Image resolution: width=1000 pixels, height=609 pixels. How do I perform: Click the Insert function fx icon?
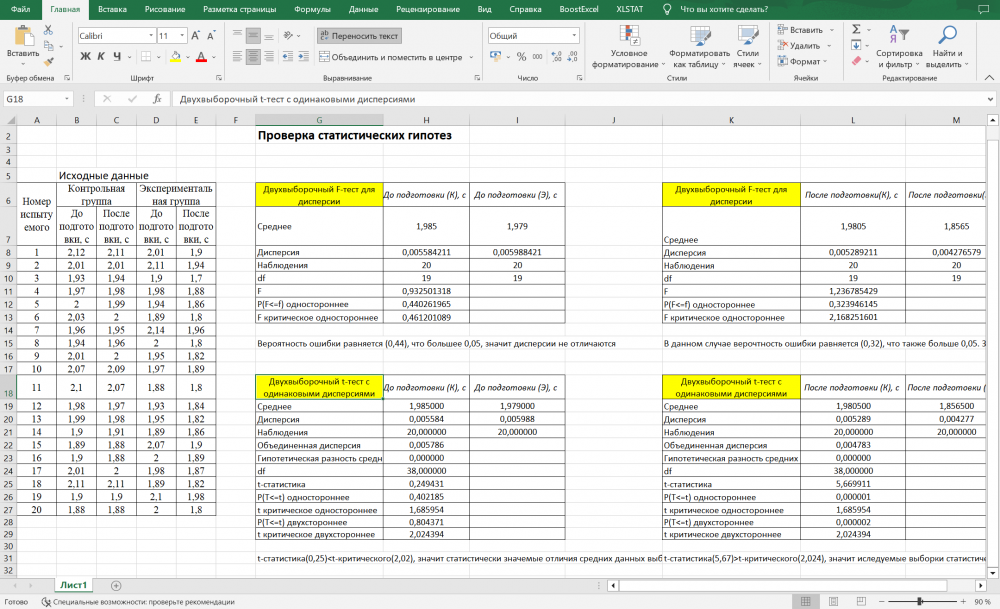(157, 99)
